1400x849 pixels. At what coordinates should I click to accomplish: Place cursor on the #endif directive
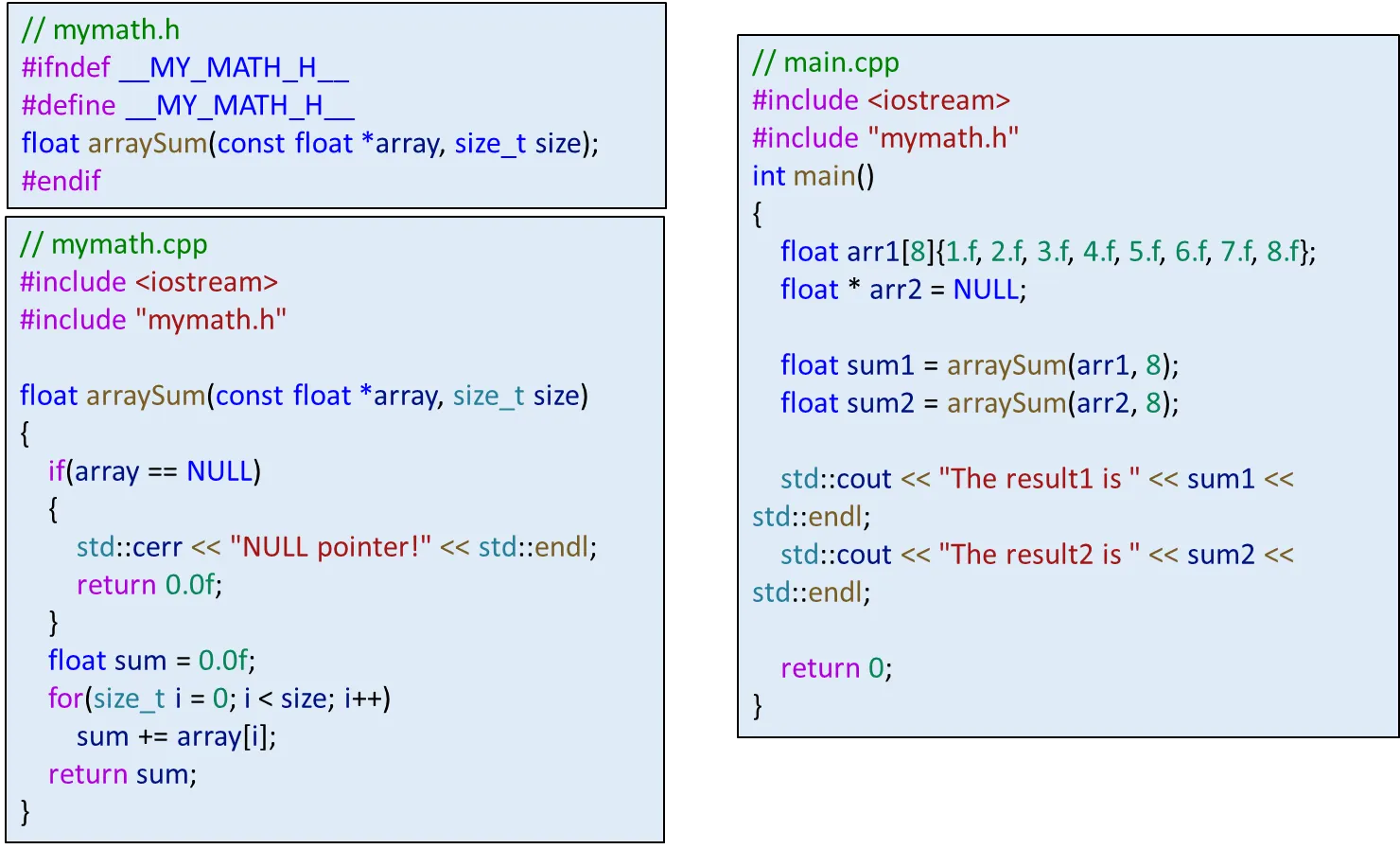point(61,181)
